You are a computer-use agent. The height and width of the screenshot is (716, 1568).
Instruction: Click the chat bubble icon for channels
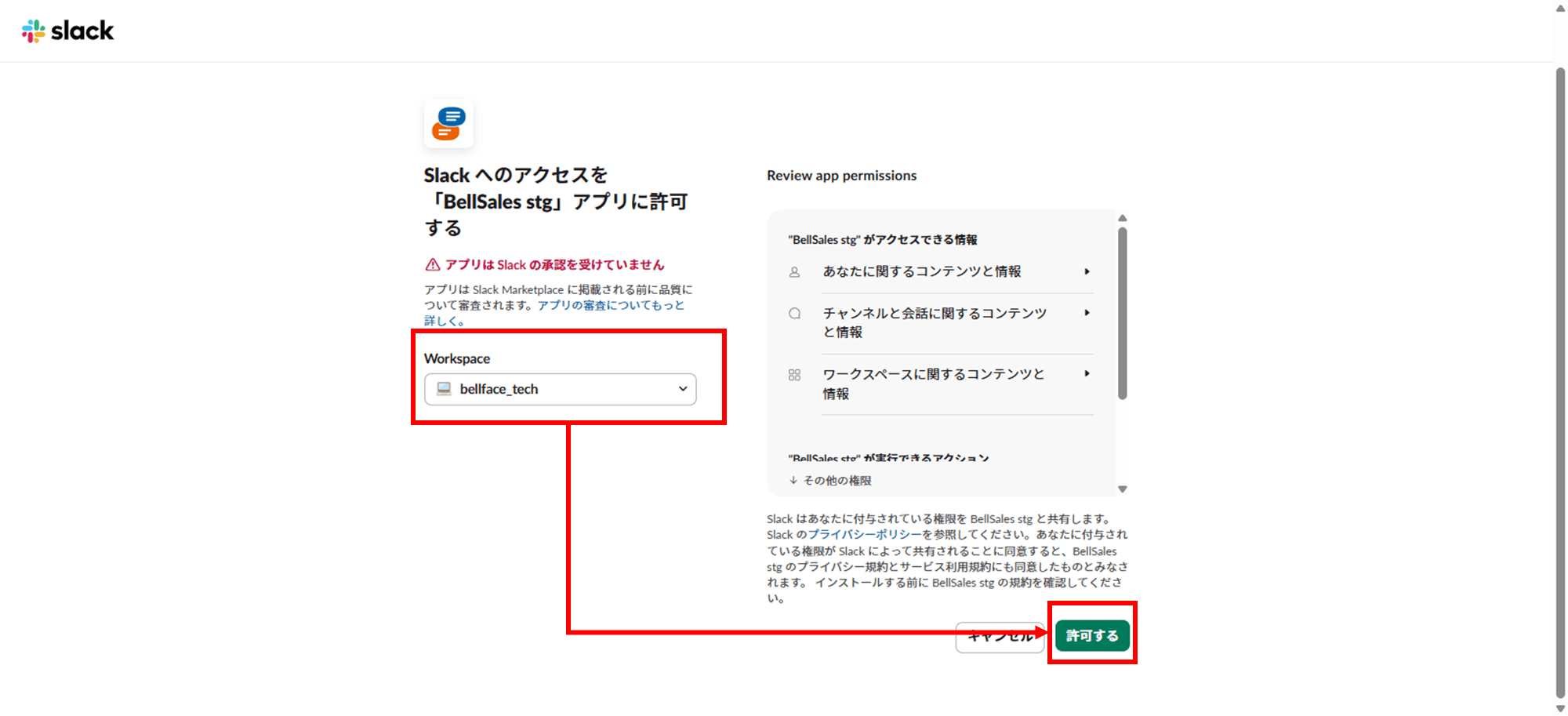(x=794, y=314)
